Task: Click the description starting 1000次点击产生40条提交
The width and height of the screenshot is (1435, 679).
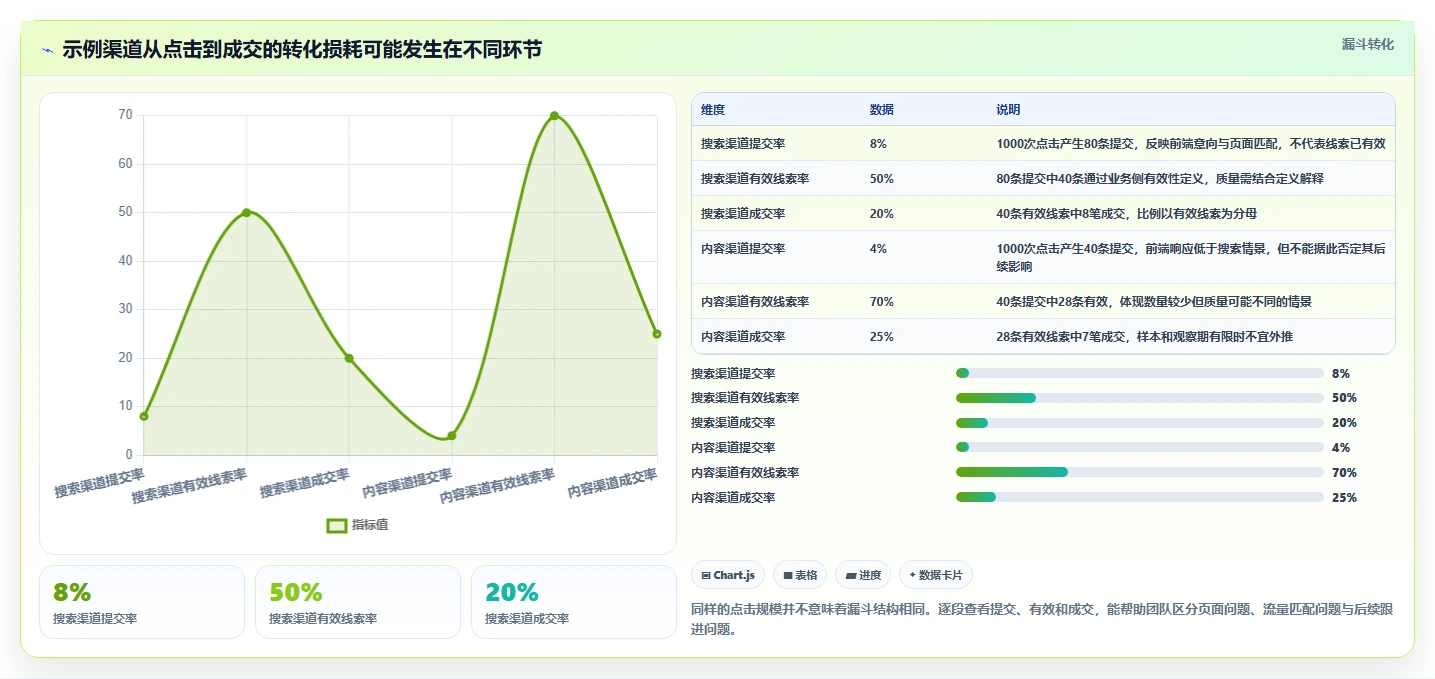Action: tap(1191, 258)
